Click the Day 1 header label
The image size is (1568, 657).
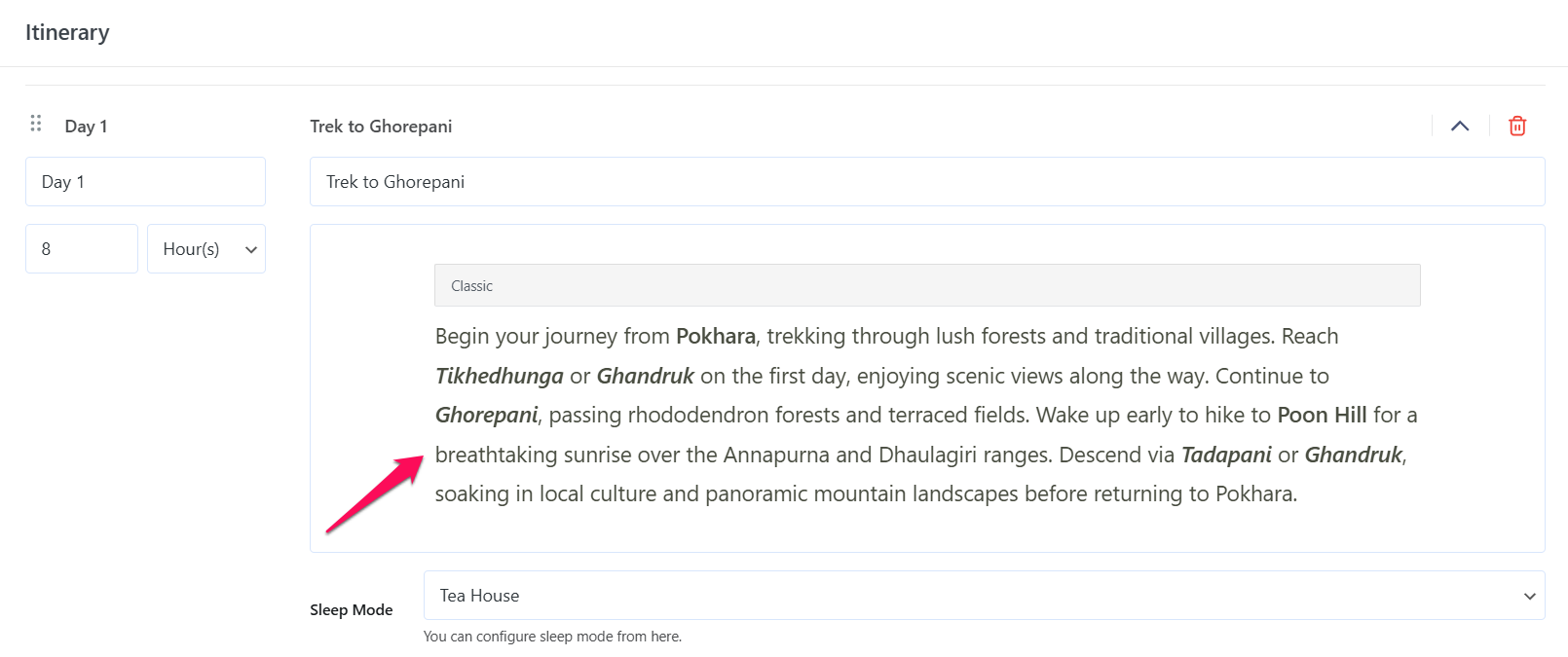(x=86, y=127)
